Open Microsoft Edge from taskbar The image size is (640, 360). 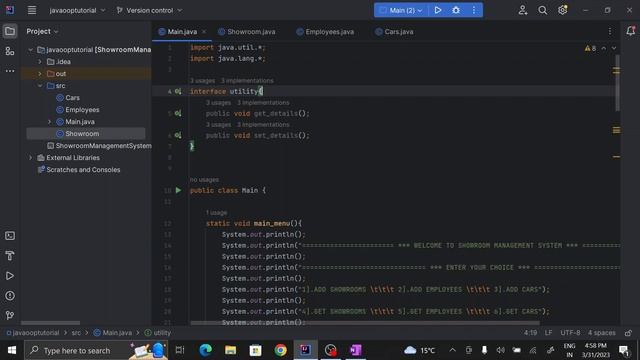(x=205, y=350)
